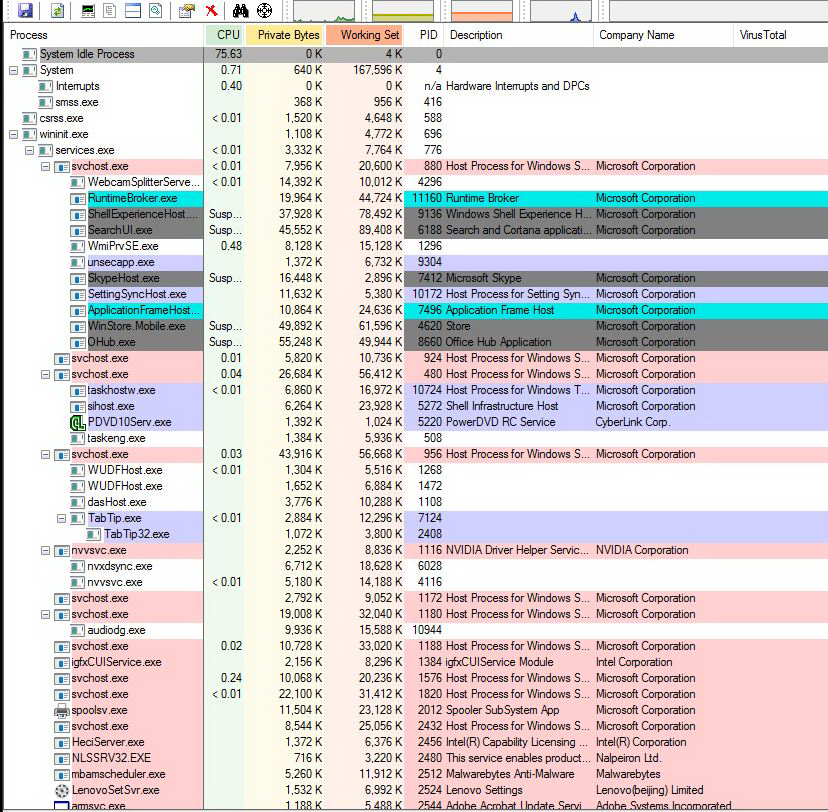
Task: Click the Find Window's Process crosshair icon
Action: (x=264, y=10)
